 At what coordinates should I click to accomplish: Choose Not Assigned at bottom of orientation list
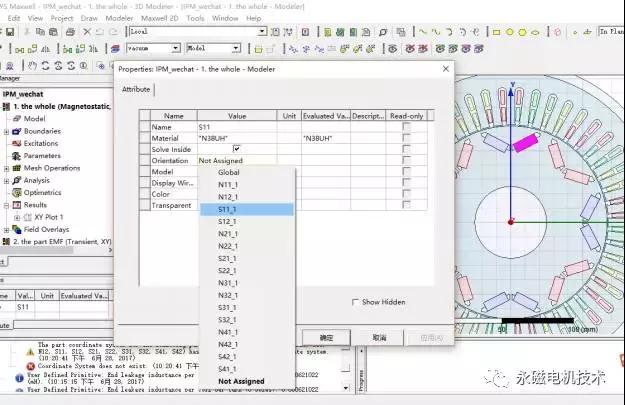point(247,381)
